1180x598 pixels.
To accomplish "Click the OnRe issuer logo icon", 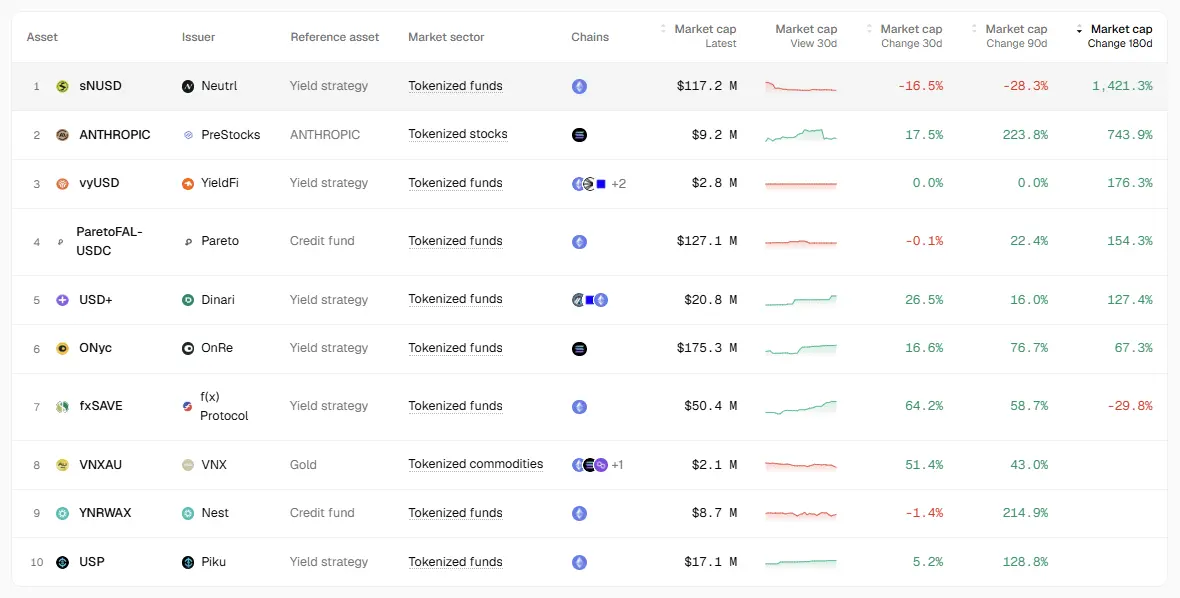I will click(188, 348).
